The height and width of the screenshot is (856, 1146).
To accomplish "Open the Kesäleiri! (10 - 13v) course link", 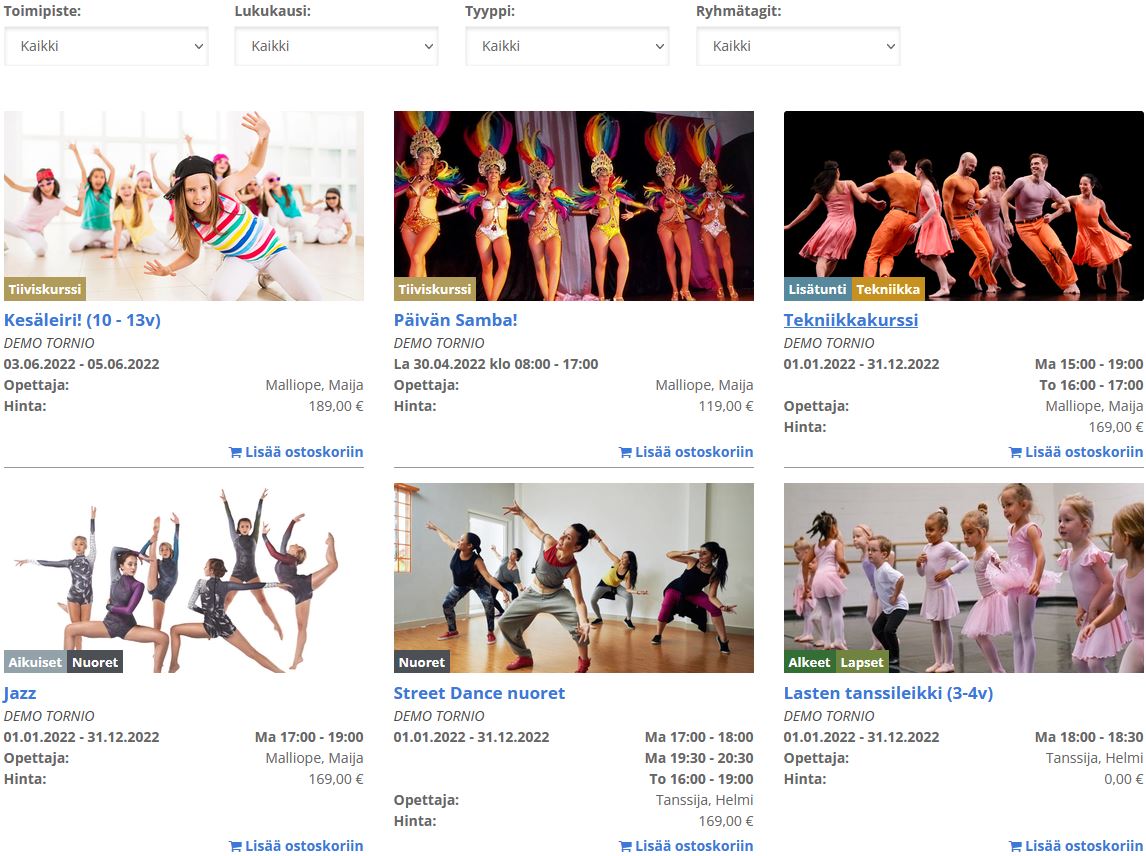I will (x=82, y=320).
